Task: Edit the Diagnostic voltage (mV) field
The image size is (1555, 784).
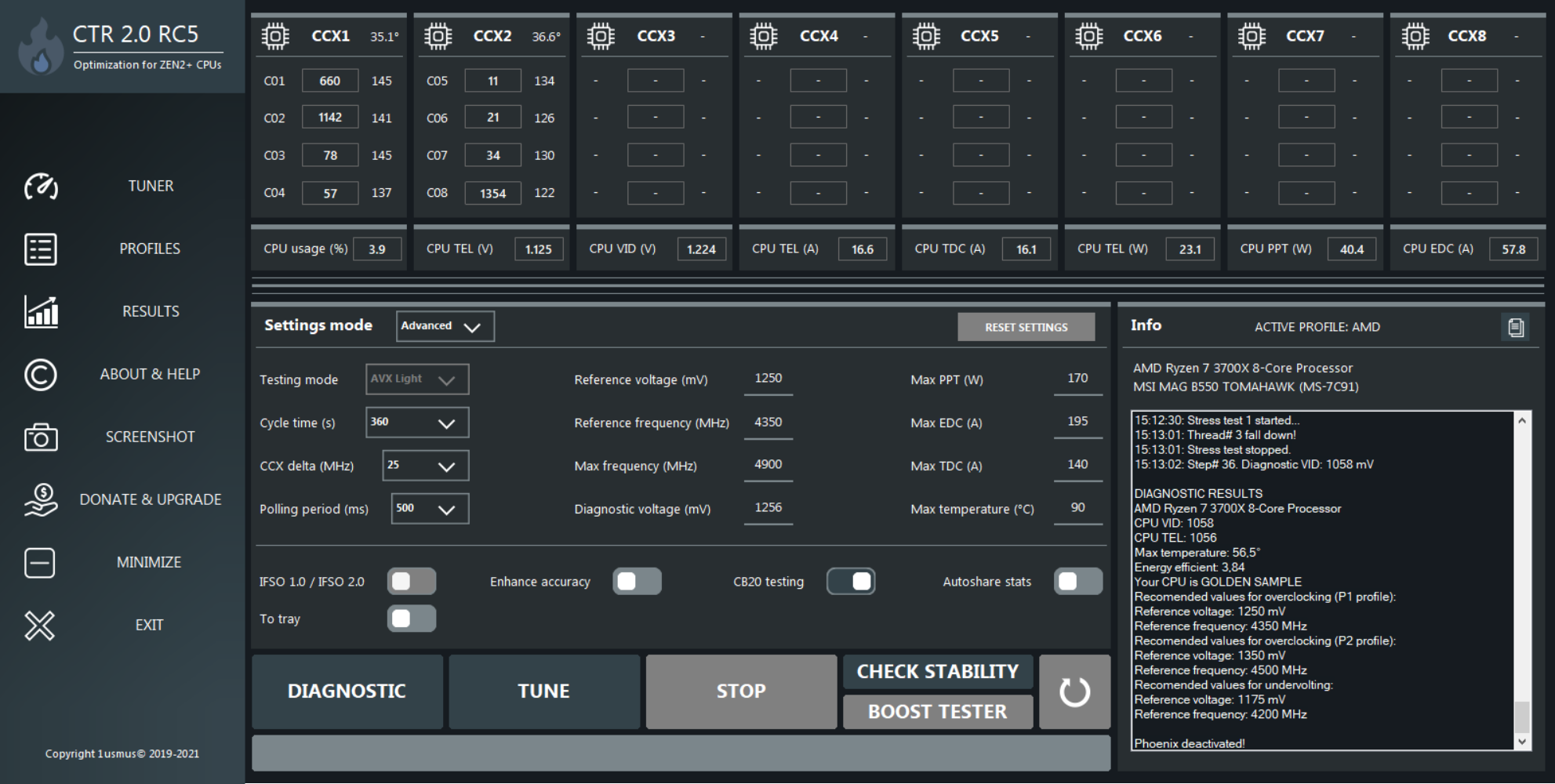Action: [768, 508]
